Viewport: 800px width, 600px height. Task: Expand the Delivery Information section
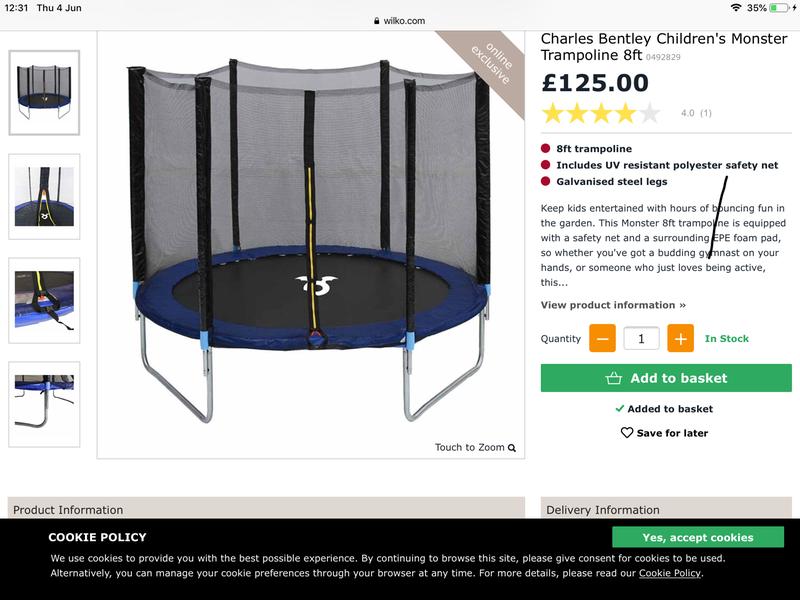tap(666, 509)
